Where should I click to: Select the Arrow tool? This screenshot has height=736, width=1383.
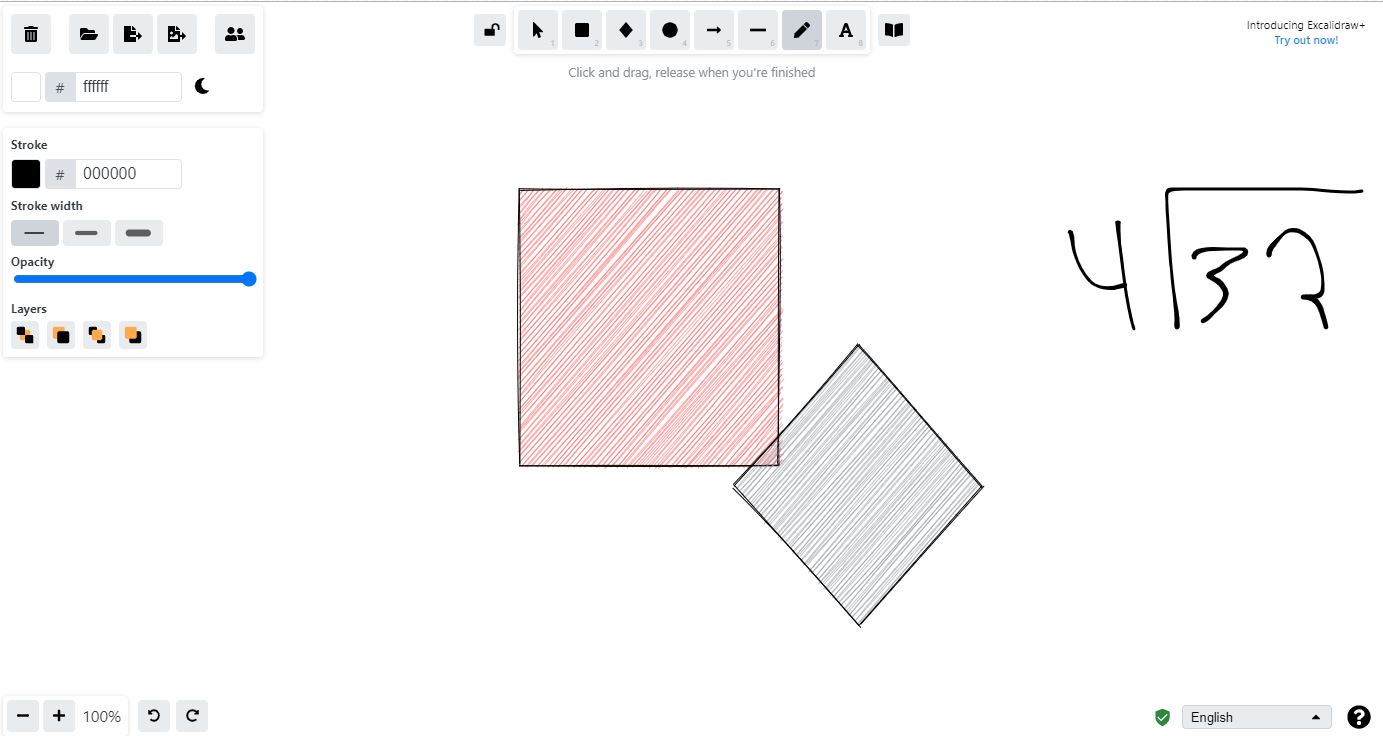coord(713,29)
